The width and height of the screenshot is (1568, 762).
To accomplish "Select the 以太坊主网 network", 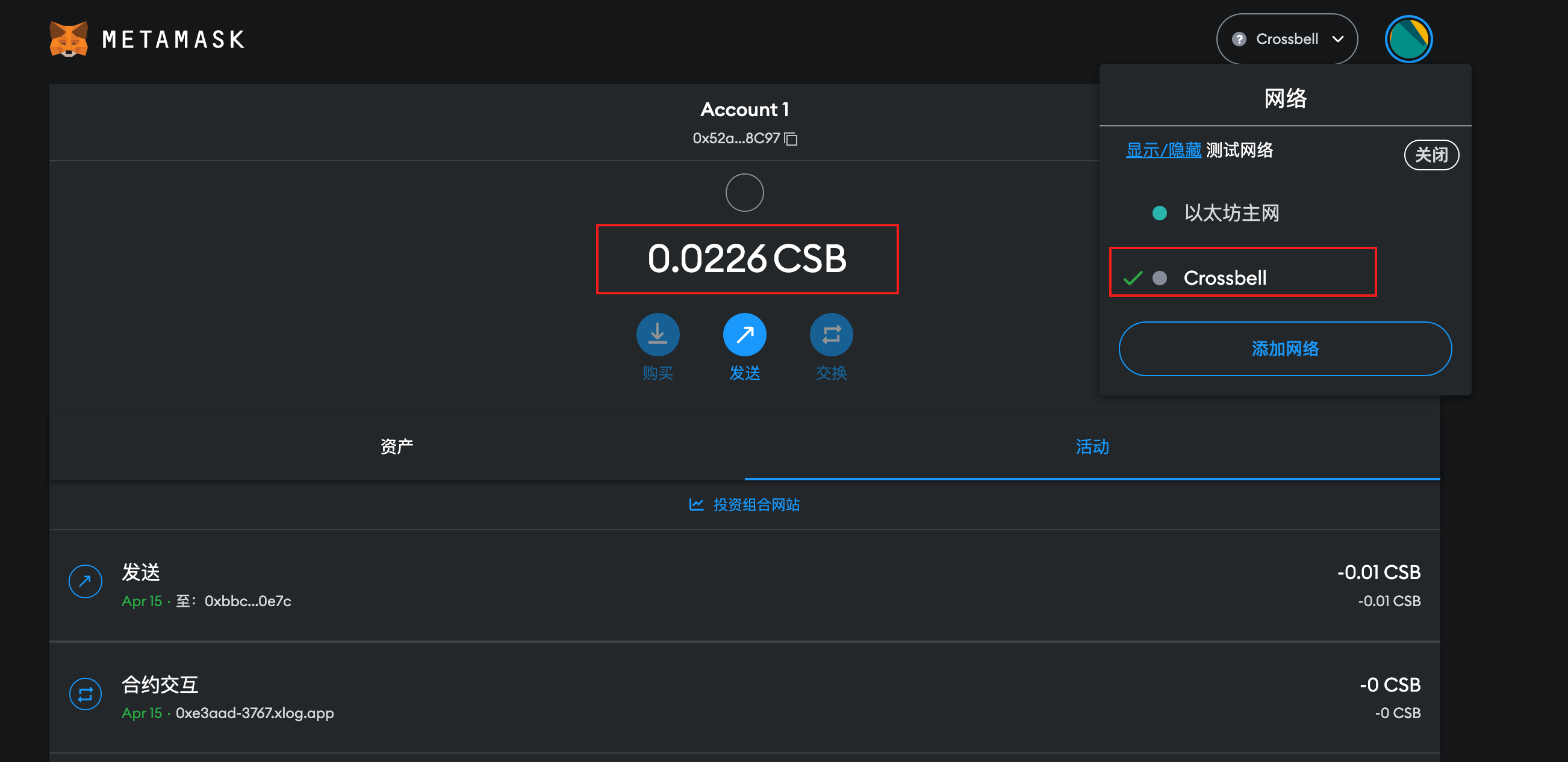I will tap(1285, 213).
